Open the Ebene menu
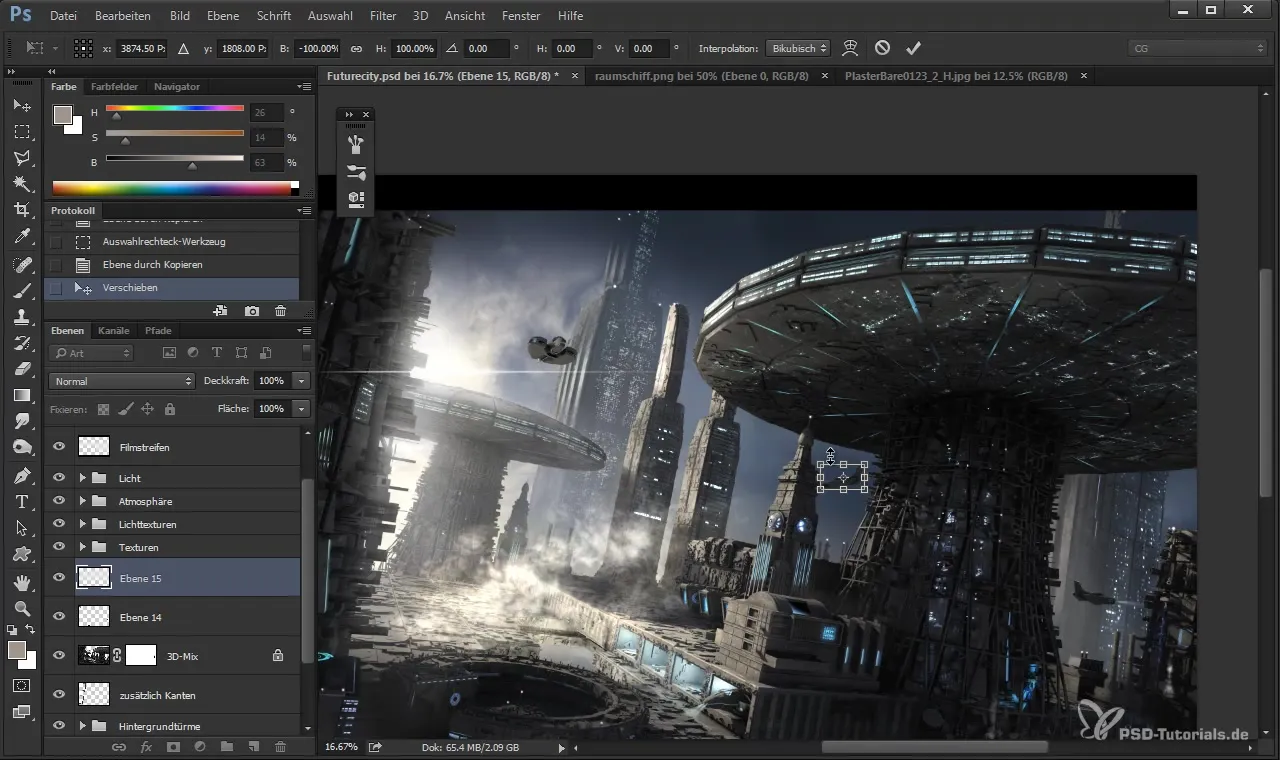This screenshot has width=1280, height=760. click(223, 16)
